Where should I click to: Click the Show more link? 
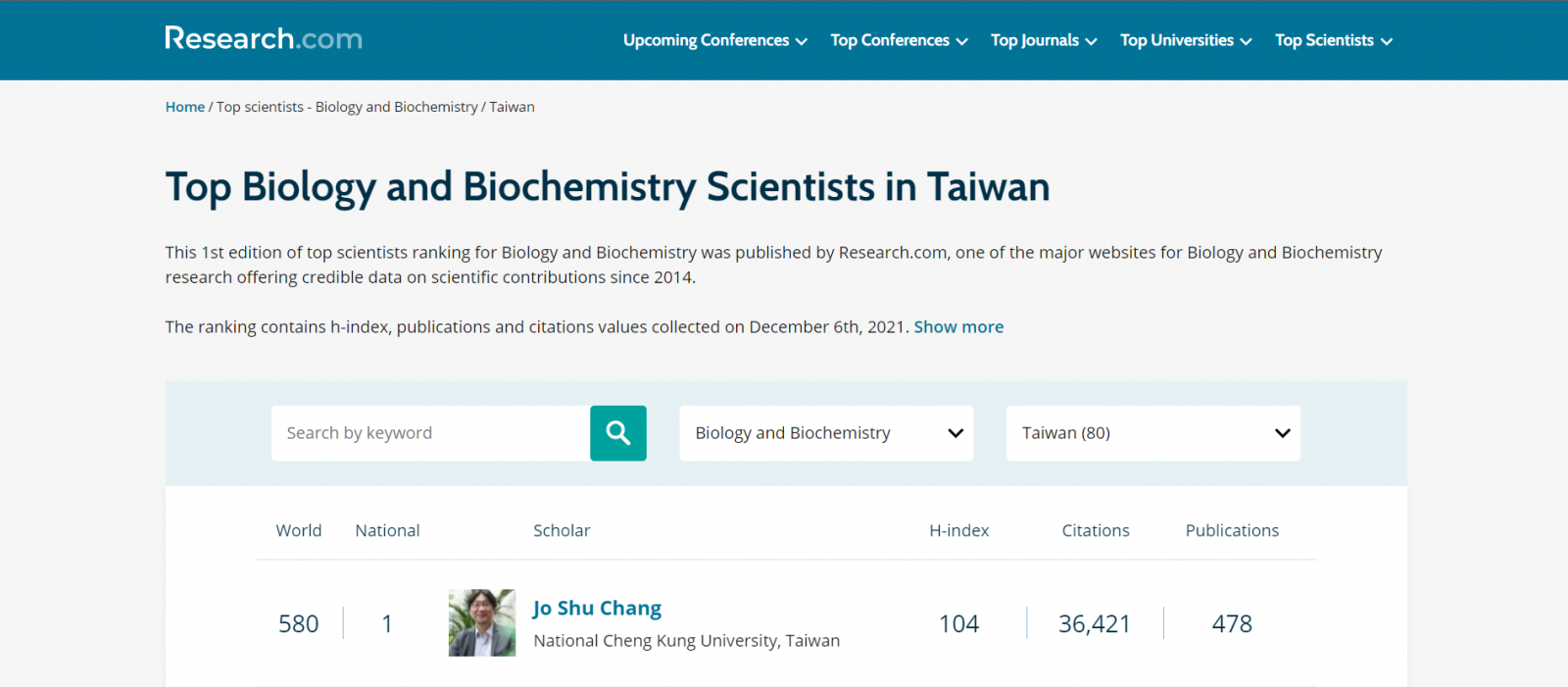pos(958,327)
